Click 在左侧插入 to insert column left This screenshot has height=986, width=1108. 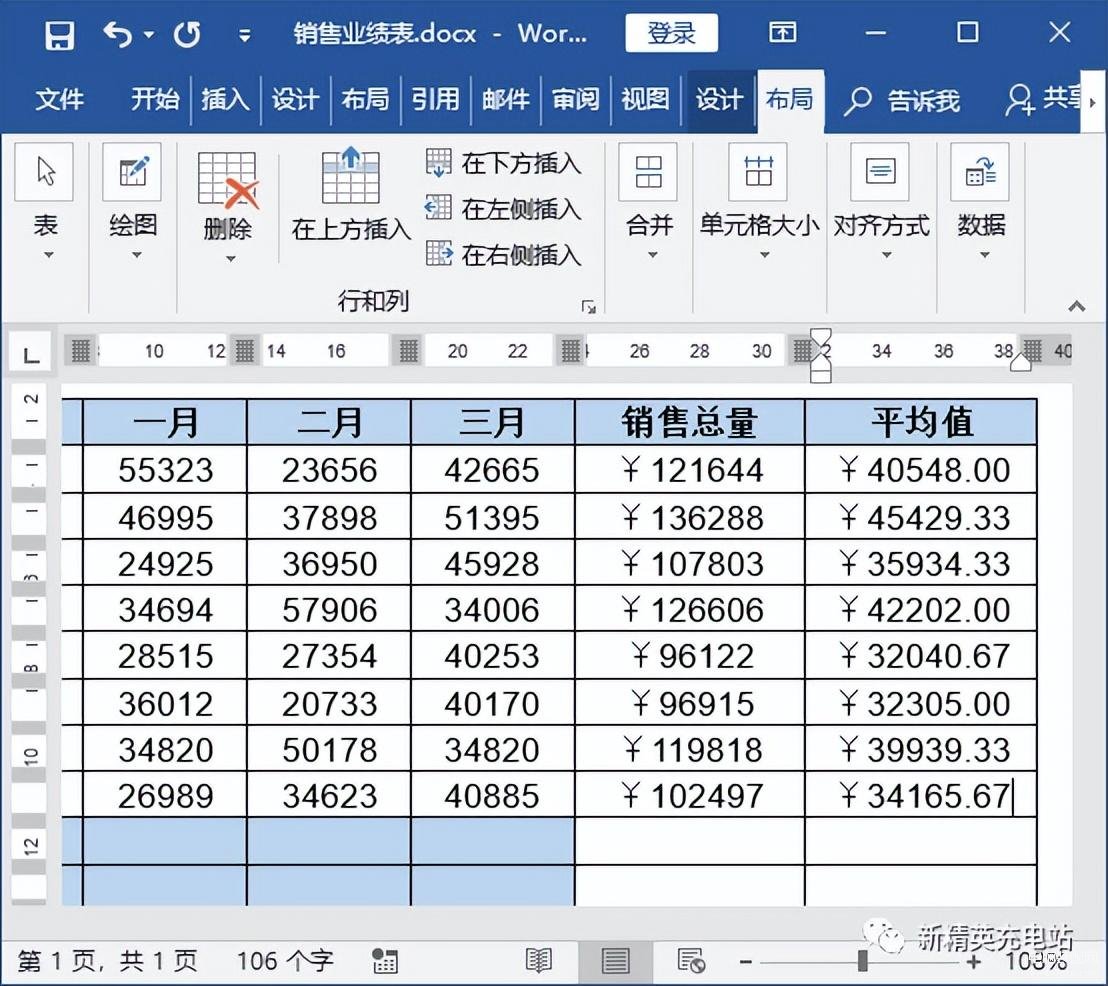pos(504,209)
